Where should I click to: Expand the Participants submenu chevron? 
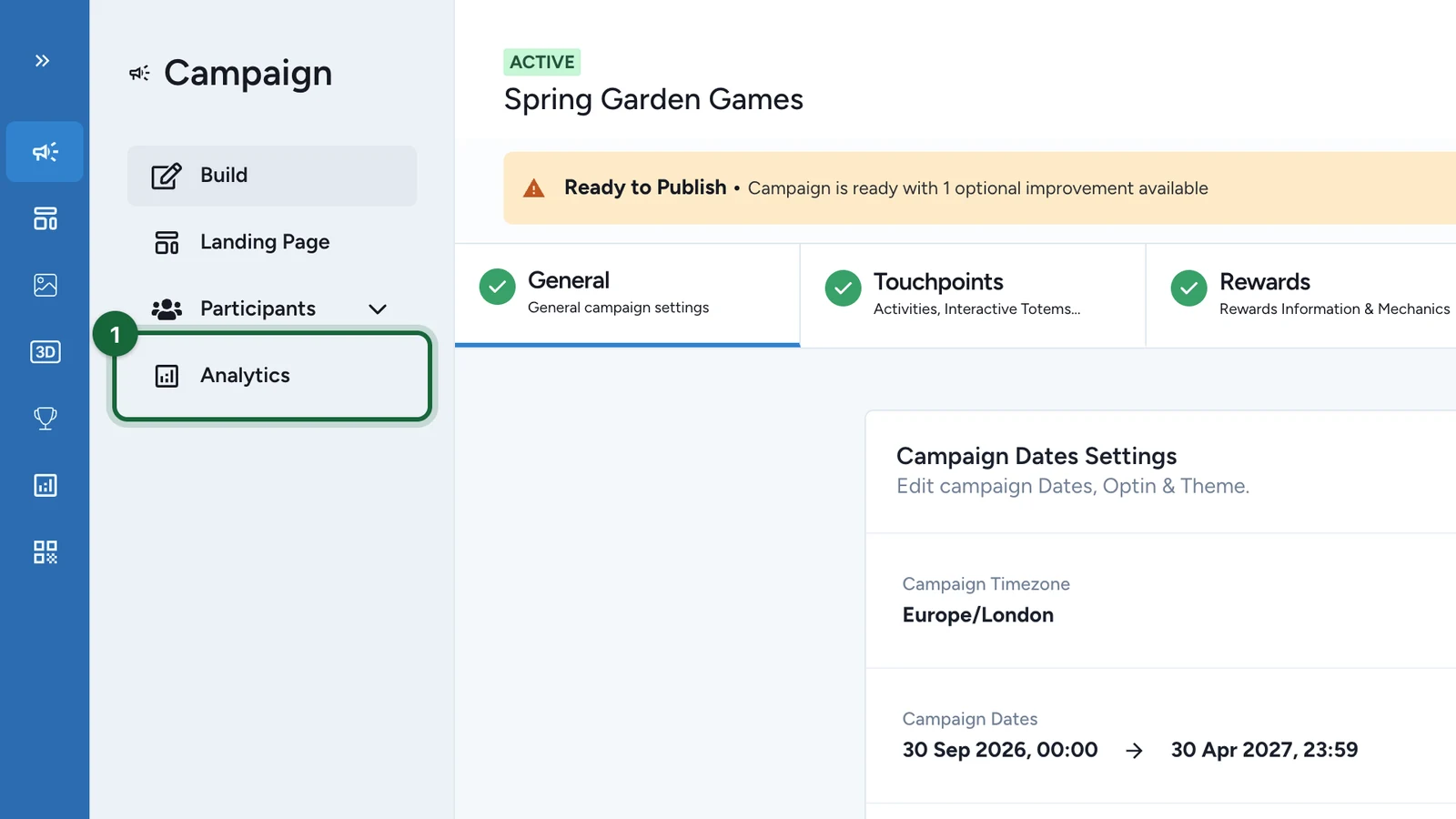[378, 309]
